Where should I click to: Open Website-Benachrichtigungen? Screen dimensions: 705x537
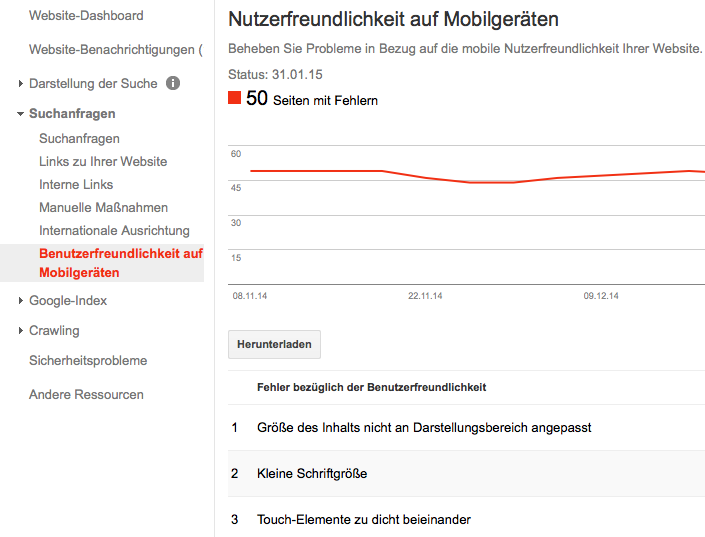tap(116, 49)
